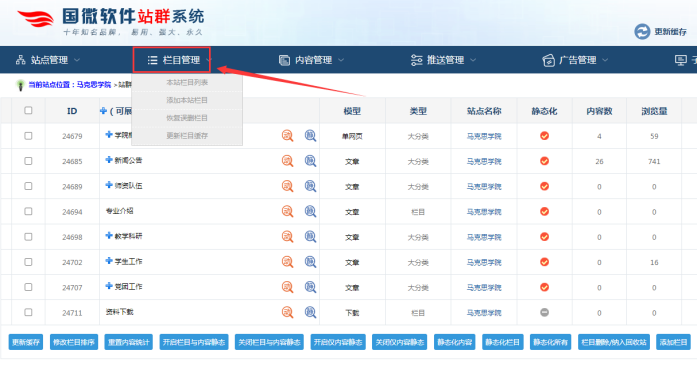The width and height of the screenshot is (697, 367).
Task: Choose 添加本站栏目 from the dropdown list
Action: tap(187, 100)
